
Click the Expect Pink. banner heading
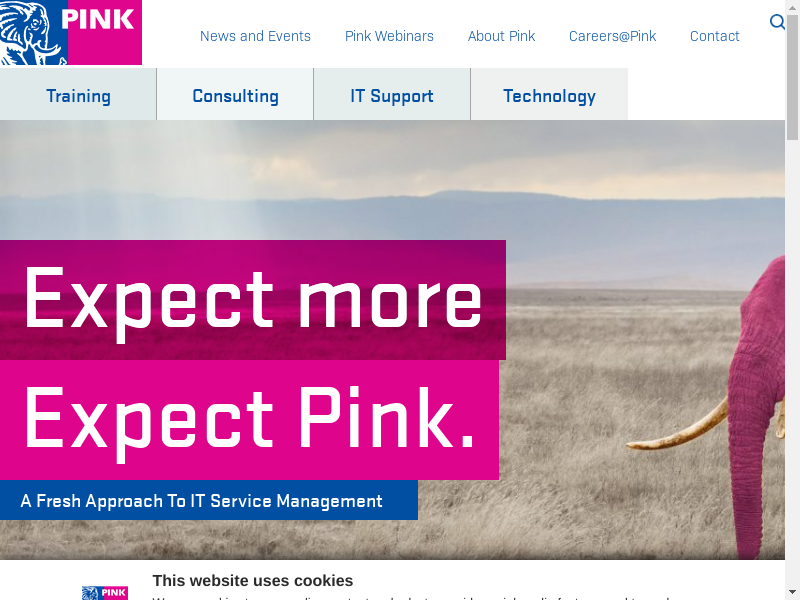pyautogui.click(x=249, y=420)
